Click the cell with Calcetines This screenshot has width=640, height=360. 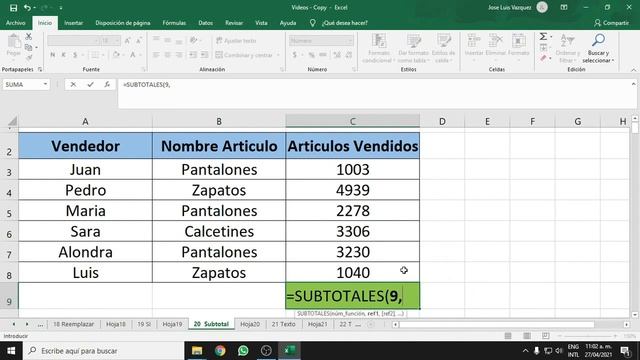tap(219, 231)
